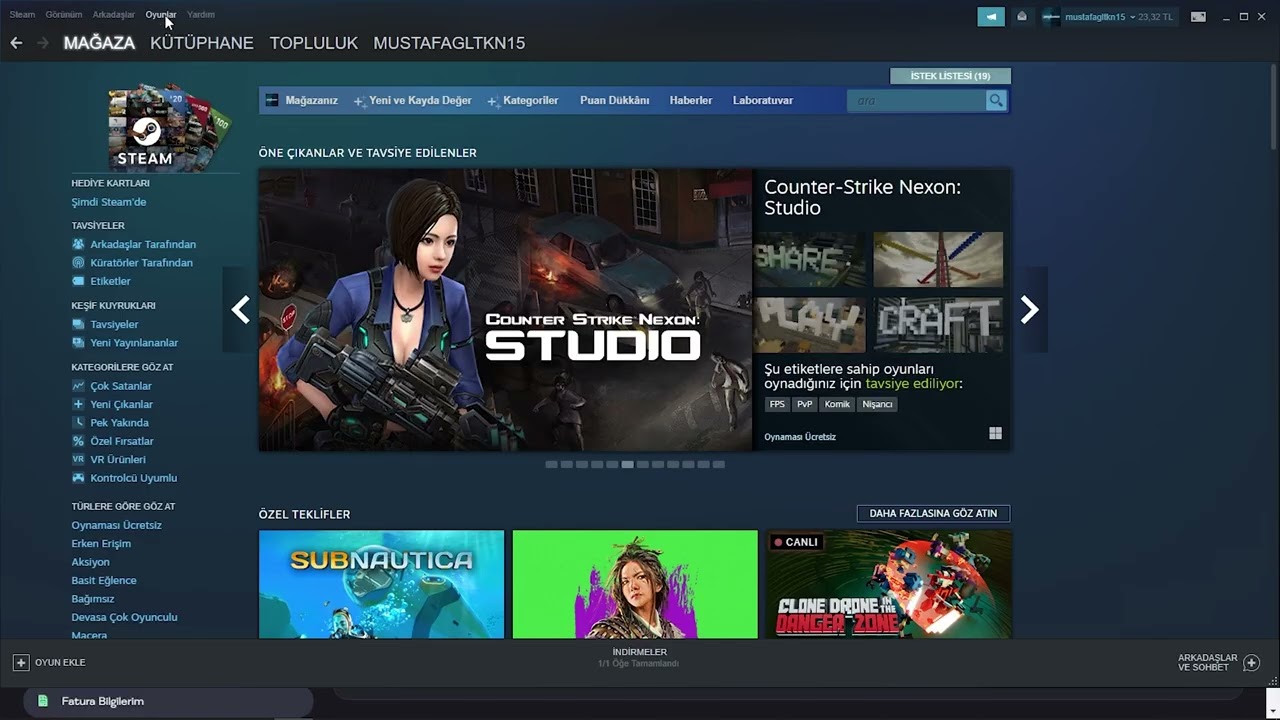The image size is (1280, 720).
Task: Open Erken Erişim genre
Action: tap(101, 544)
